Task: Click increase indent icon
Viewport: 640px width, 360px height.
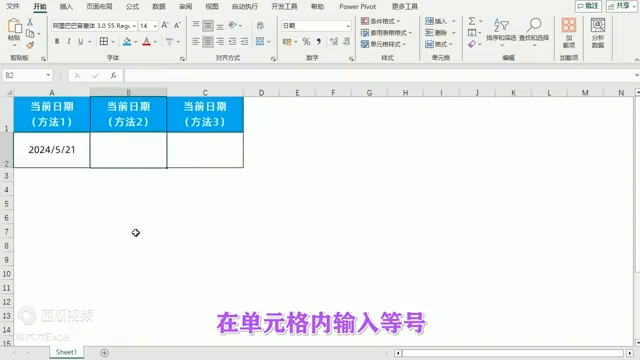Action: [x=244, y=41]
